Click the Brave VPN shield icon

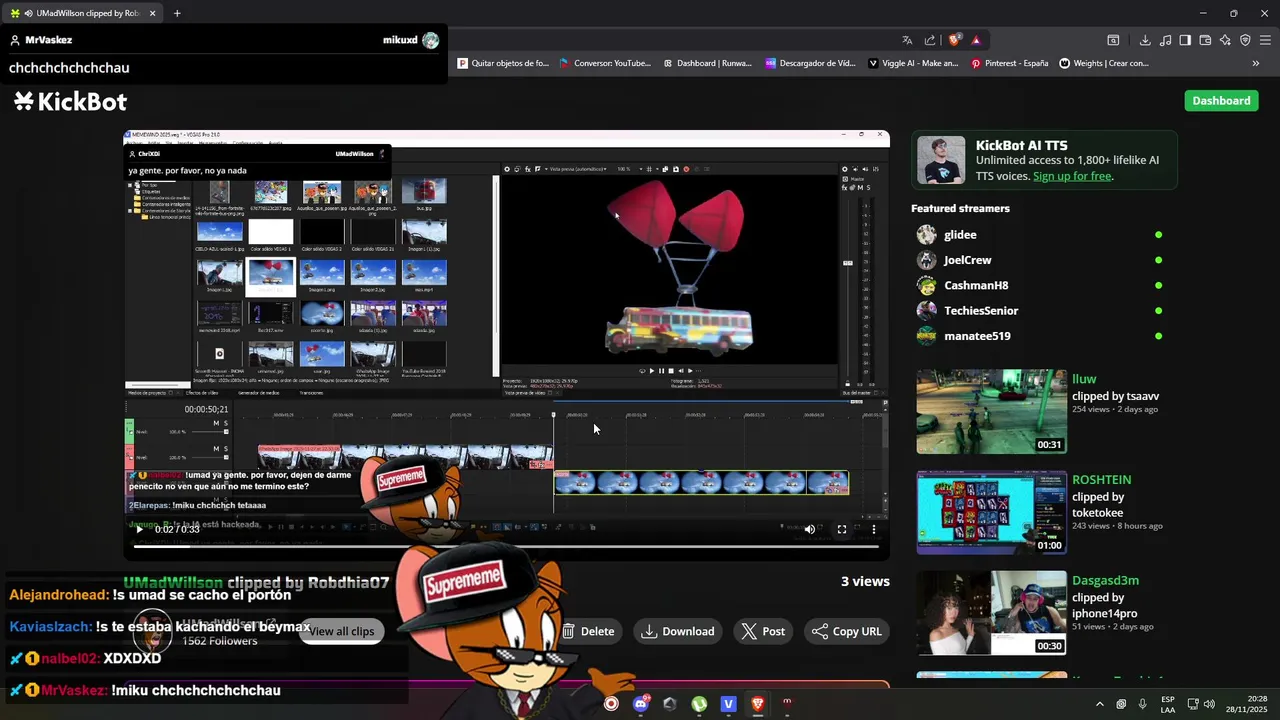(x=1245, y=40)
